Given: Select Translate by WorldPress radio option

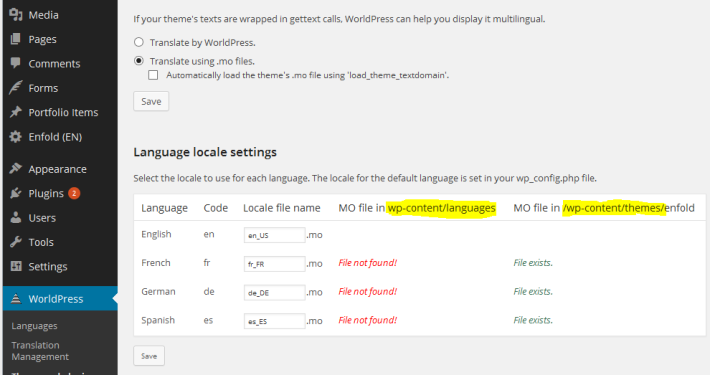Looking at the screenshot, I should point(139,42).
